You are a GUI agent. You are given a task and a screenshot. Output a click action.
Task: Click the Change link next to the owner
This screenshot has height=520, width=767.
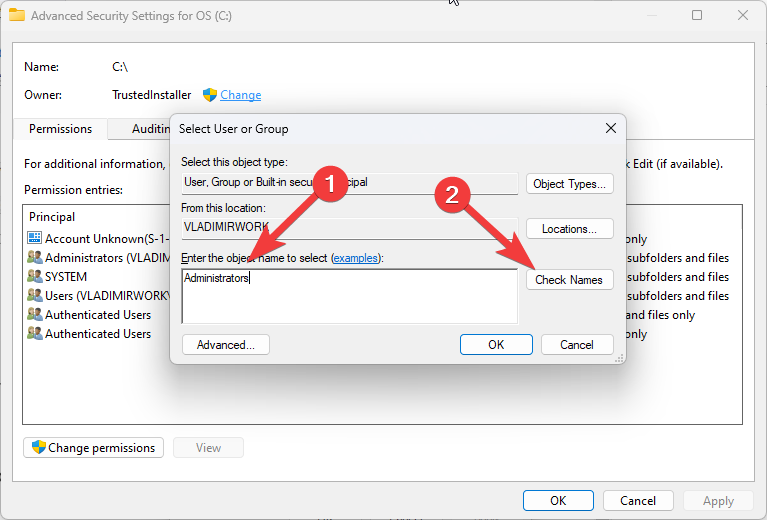[240, 95]
